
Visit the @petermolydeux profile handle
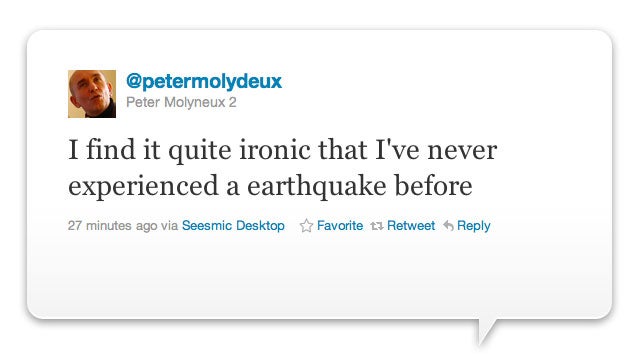(204, 81)
